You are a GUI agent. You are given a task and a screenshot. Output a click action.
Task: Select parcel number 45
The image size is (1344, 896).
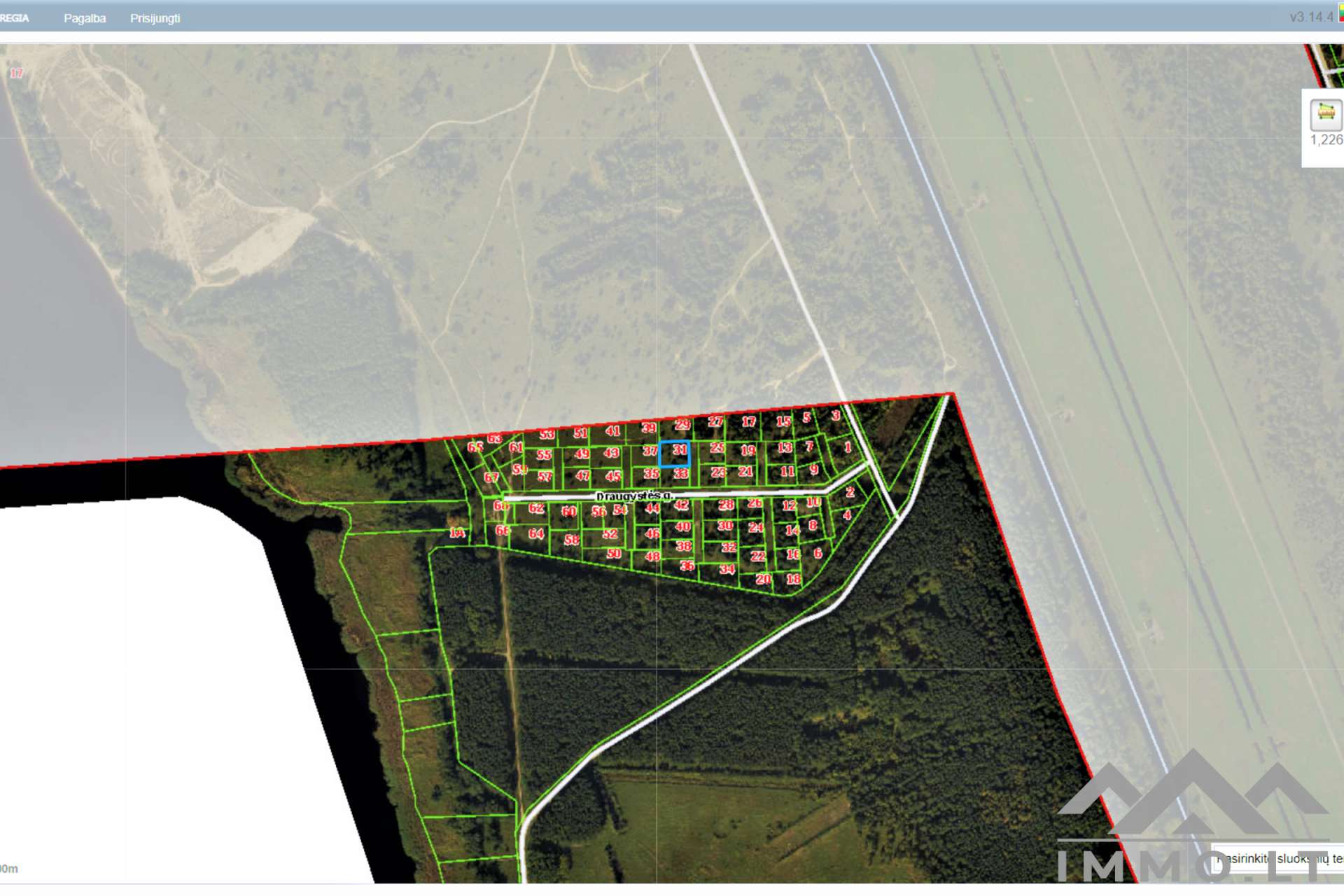pos(613,477)
